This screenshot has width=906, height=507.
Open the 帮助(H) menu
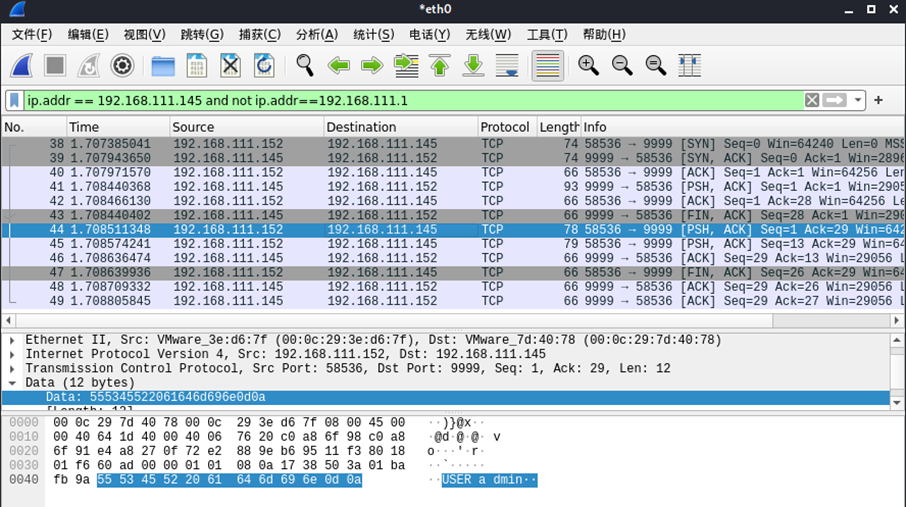pos(604,35)
